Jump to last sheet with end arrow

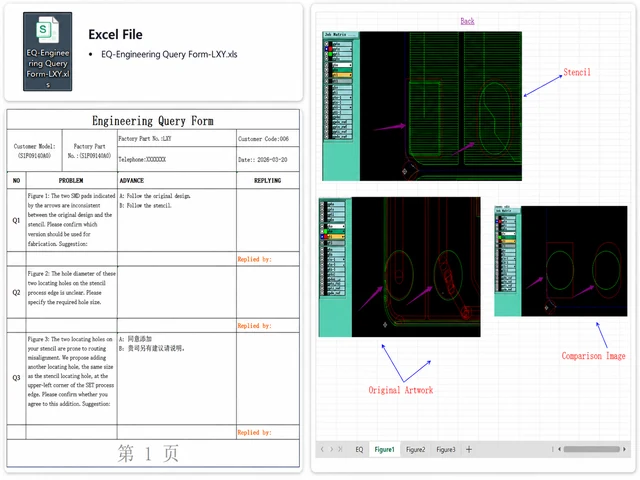coord(340,449)
